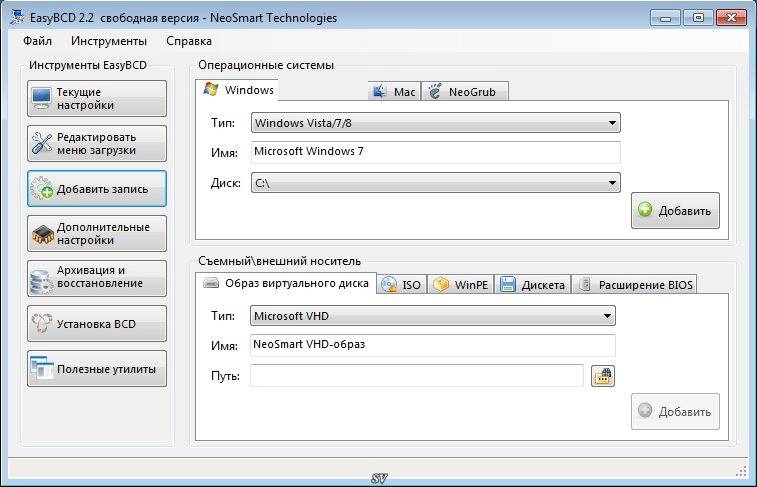The image size is (757, 487).
Task: Switch to the WinPE tab
Action: 461,285
